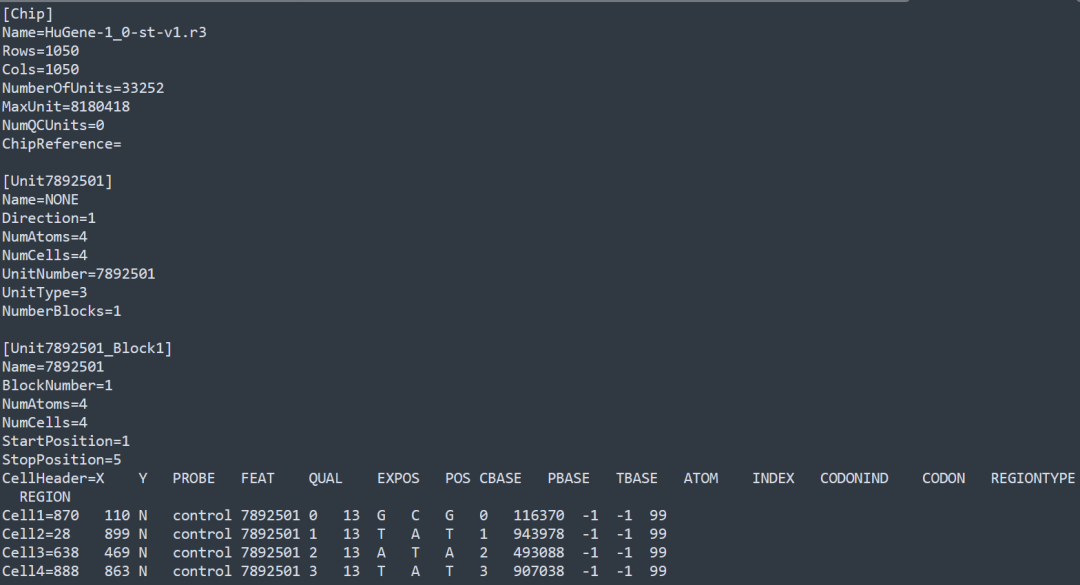Click the CODON column header text
1080x585 pixels.
tap(944, 479)
